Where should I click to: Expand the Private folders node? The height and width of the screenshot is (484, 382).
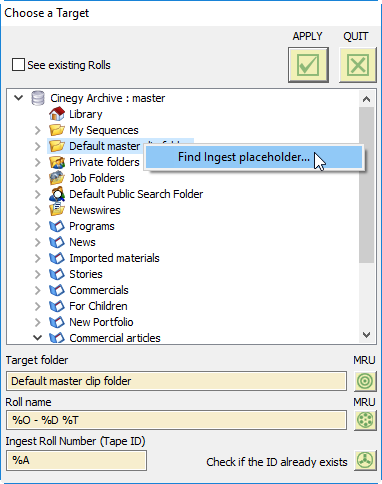pyautogui.click(x=38, y=162)
